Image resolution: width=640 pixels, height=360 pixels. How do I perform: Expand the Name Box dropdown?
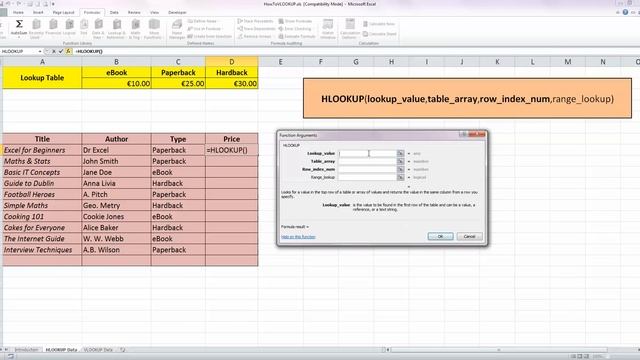click(x=40, y=51)
